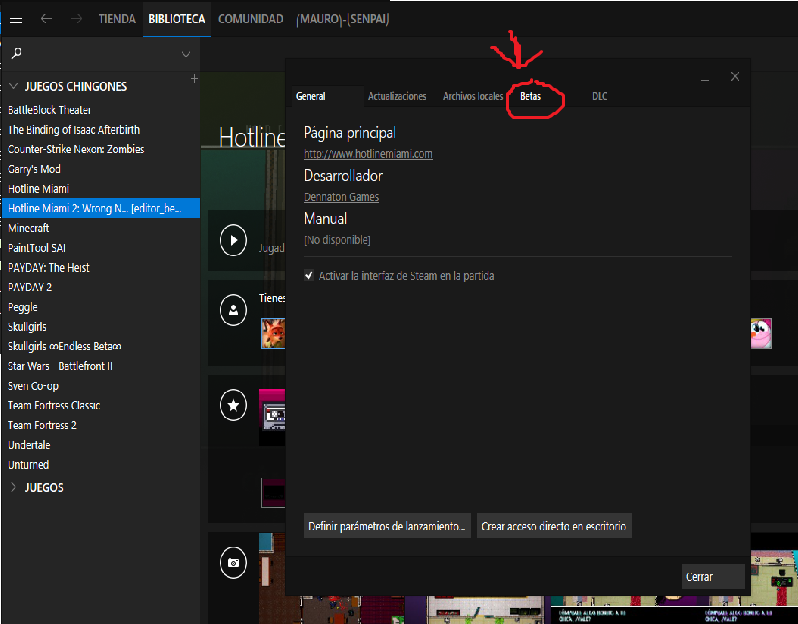Select Team Fortress Classic
Viewport: 798px width, 624px height.
pos(101,405)
